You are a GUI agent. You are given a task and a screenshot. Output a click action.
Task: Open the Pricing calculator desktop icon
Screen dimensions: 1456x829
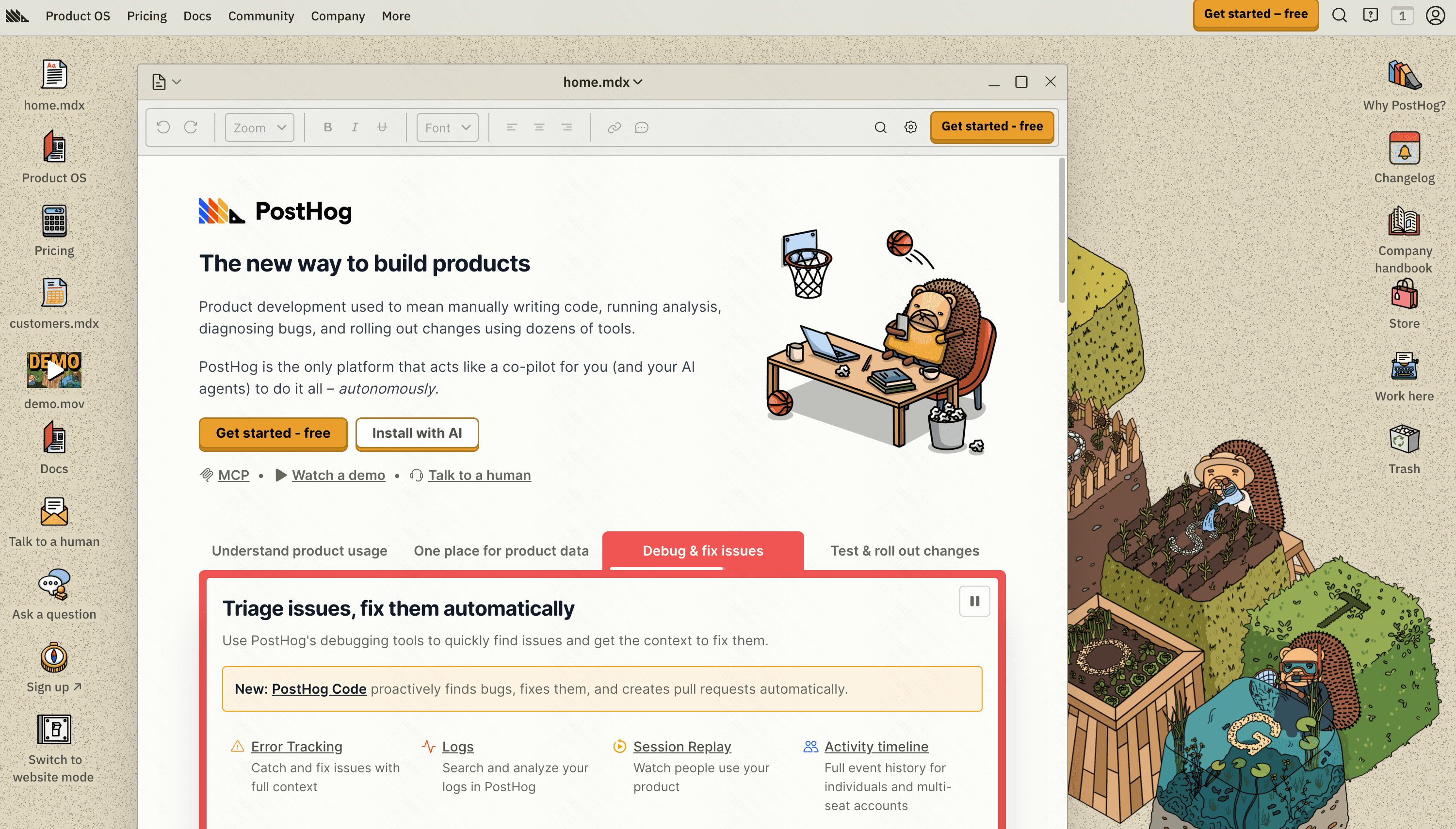(54, 221)
